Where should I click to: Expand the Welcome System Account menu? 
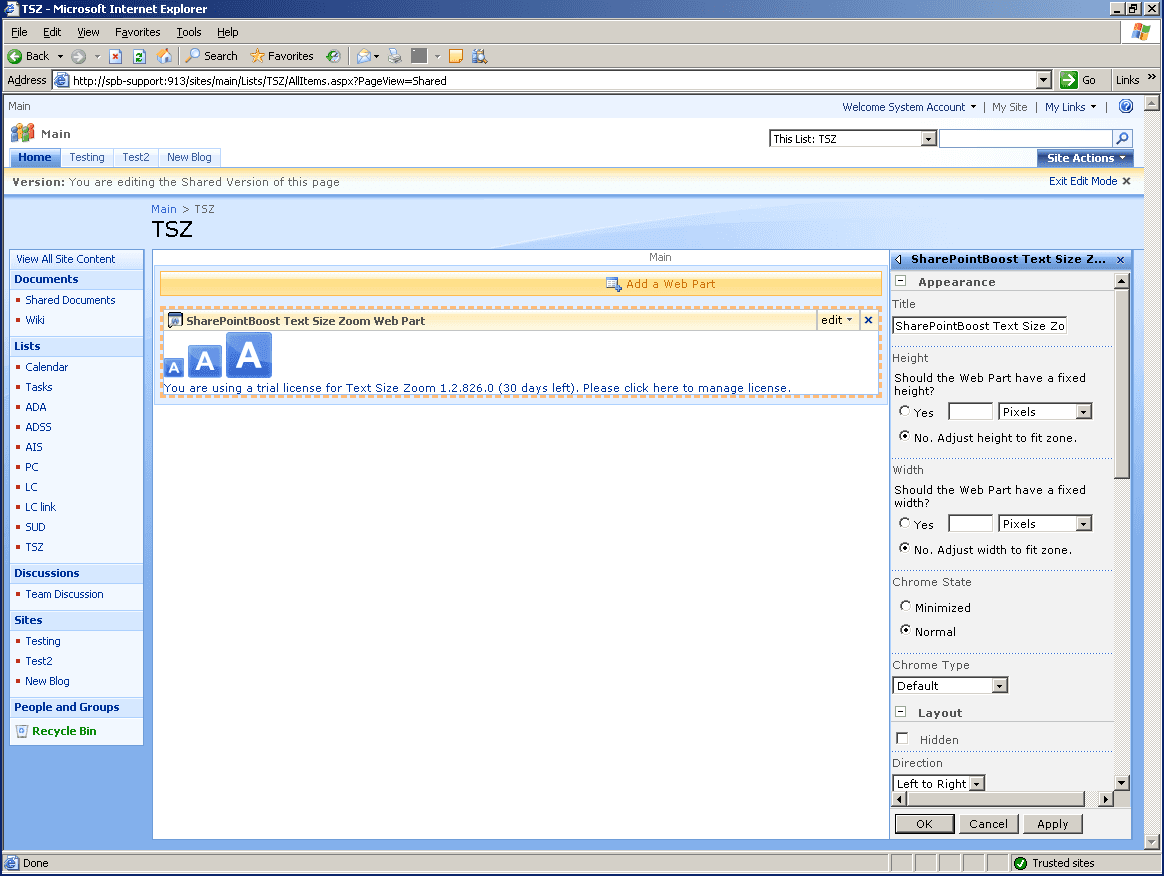909,107
